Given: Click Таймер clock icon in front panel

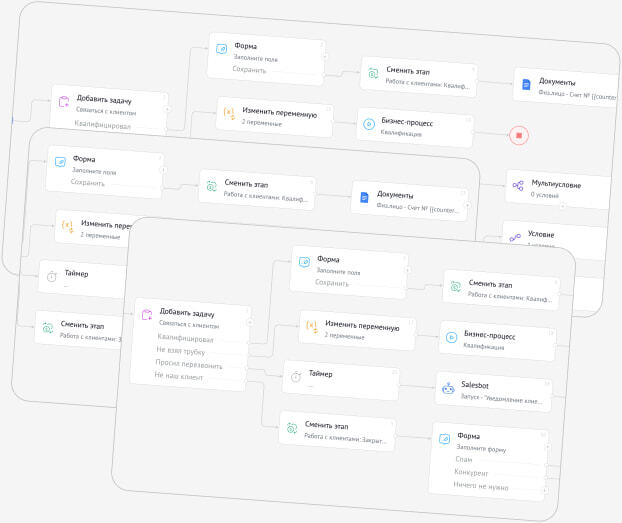Looking at the screenshot, I should click(296, 377).
